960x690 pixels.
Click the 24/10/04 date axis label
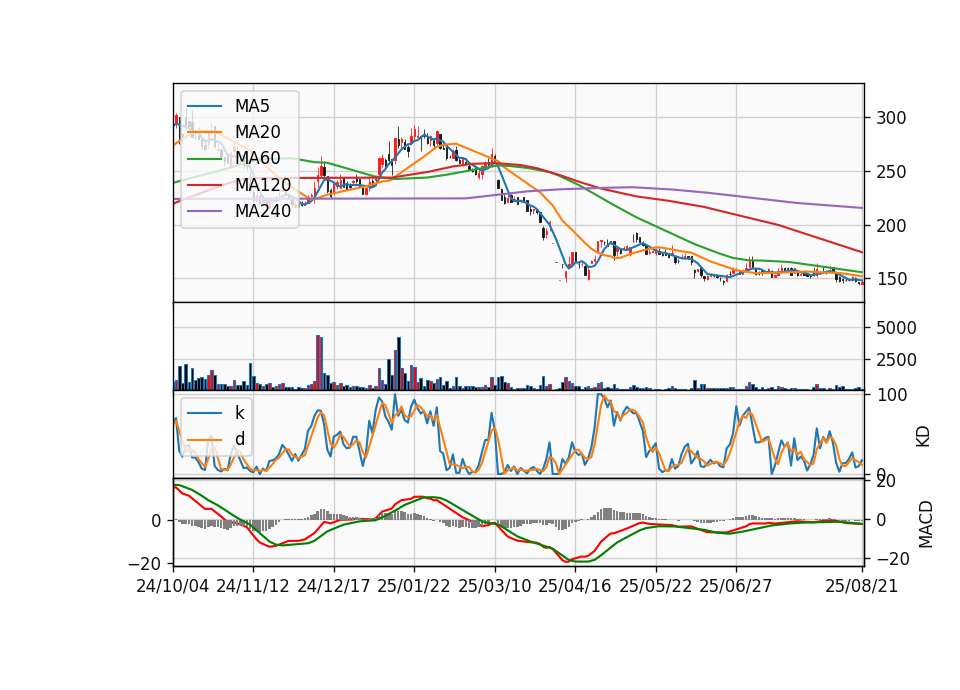point(173,586)
